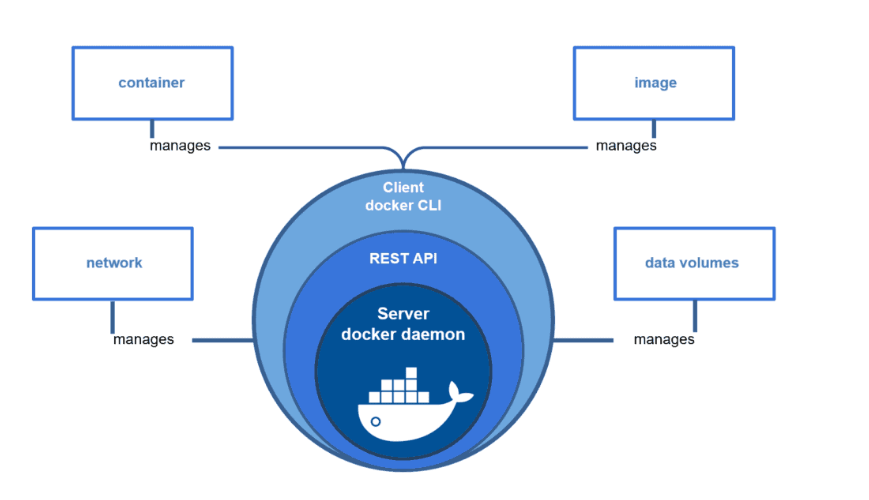The image size is (869, 500).
Task: Select the Server docker daemon text
Action: 403,325
